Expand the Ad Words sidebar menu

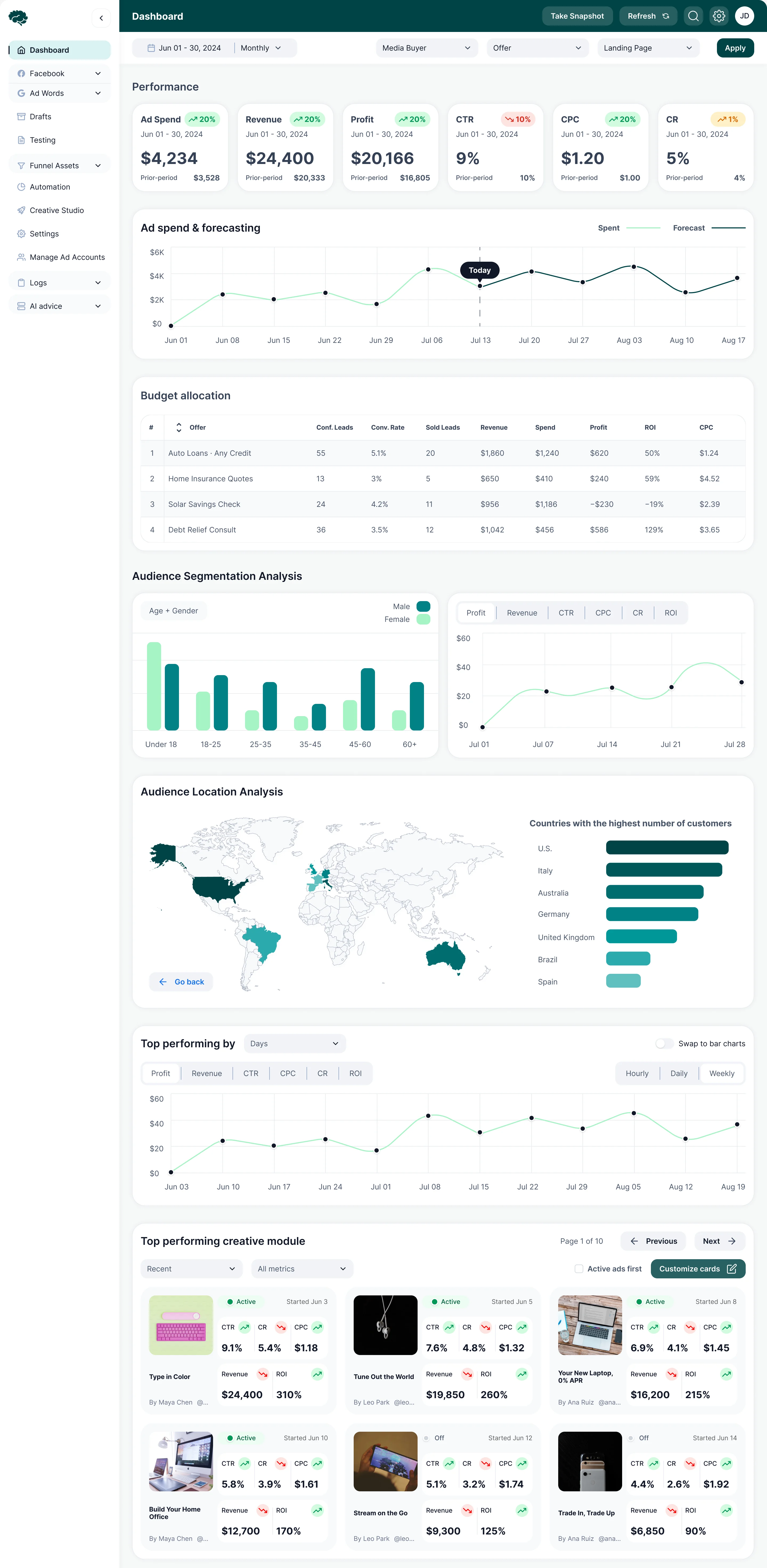click(x=98, y=93)
